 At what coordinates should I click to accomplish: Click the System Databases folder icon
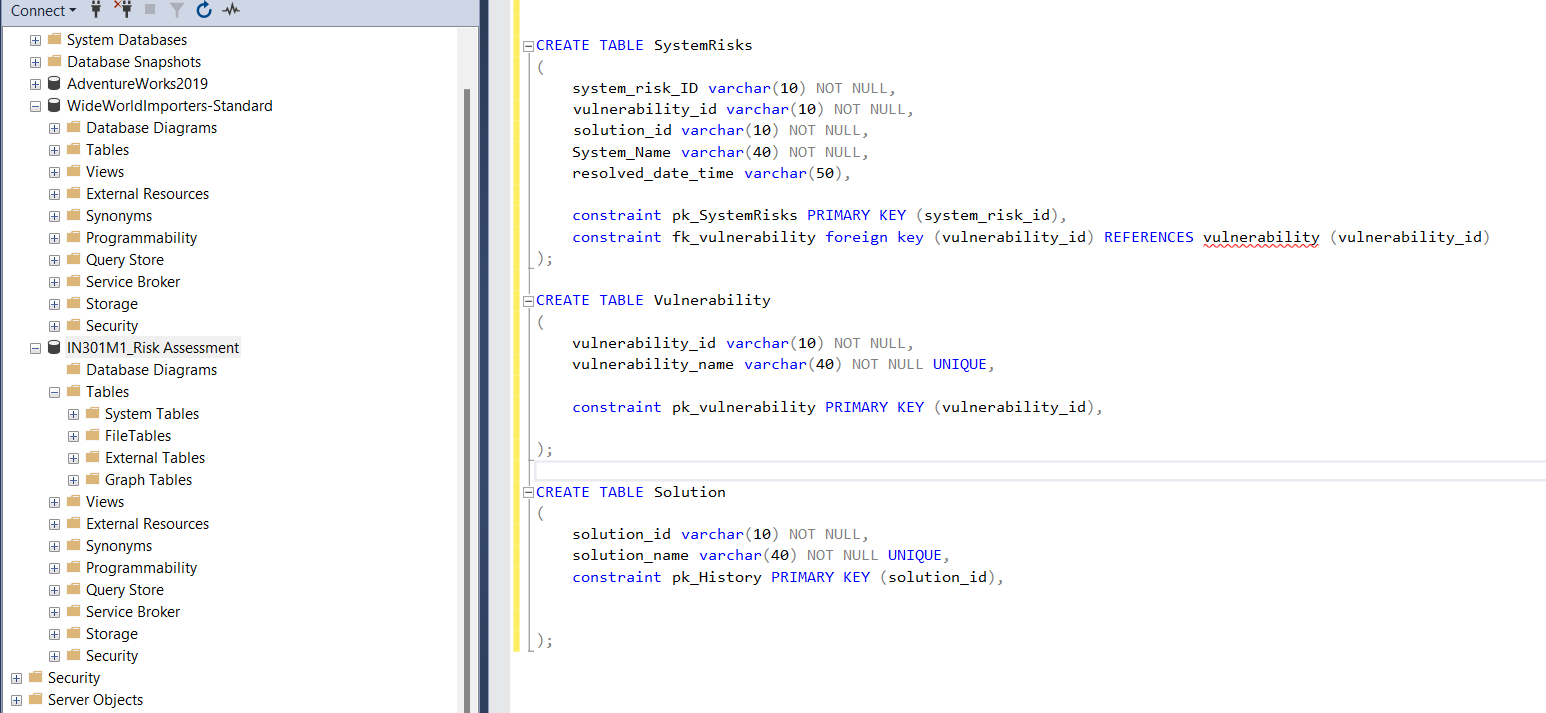point(53,39)
